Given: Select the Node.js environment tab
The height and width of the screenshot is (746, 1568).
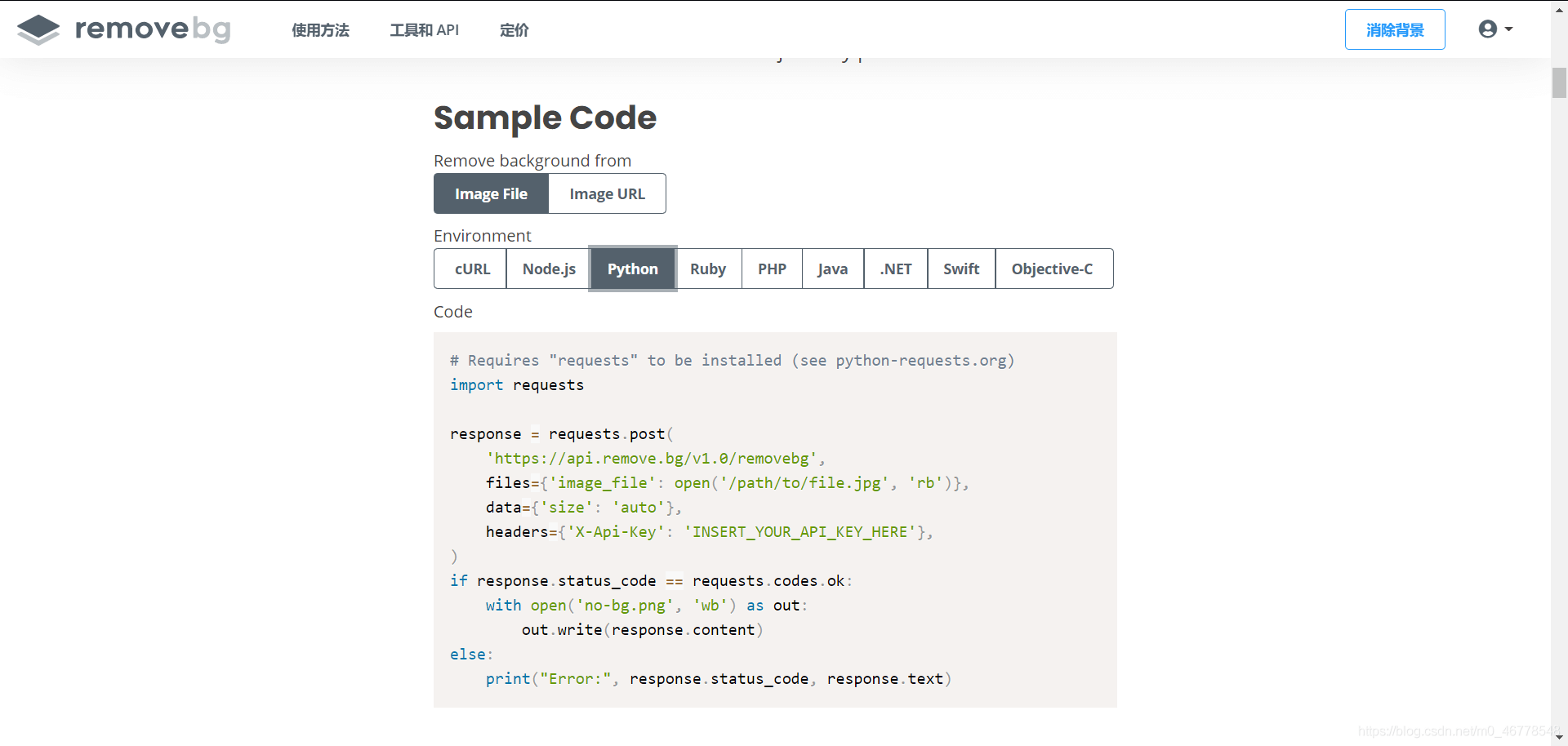Looking at the screenshot, I should (x=548, y=269).
